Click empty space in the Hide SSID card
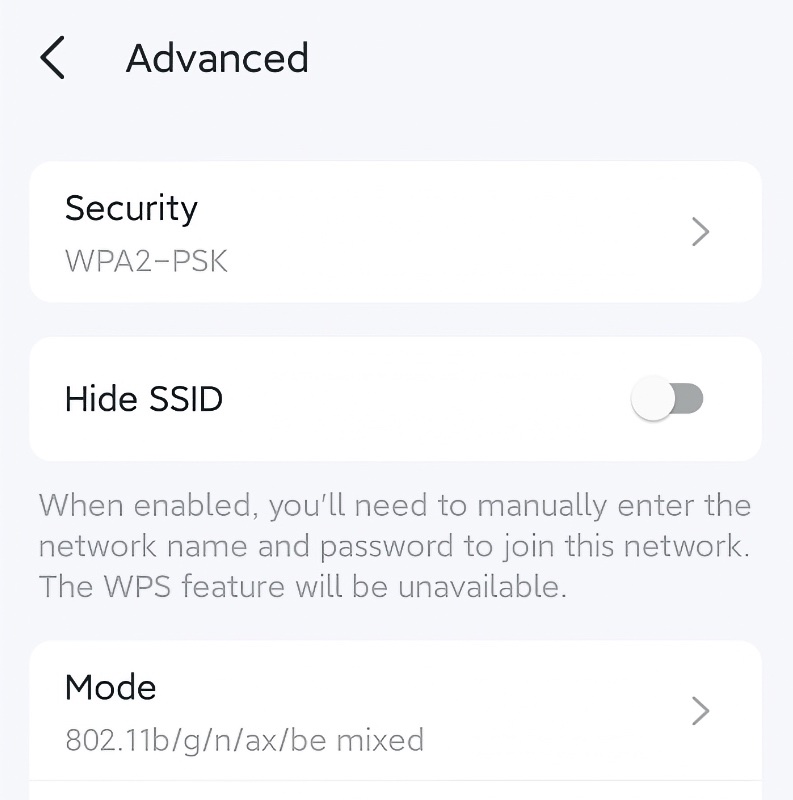Viewport: 793px width, 800px height. coord(420,400)
